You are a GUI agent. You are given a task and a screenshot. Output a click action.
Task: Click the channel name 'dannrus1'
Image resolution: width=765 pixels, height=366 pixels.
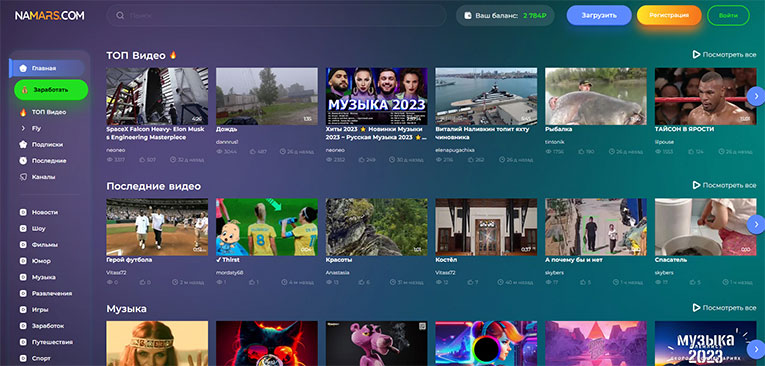(227, 142)
